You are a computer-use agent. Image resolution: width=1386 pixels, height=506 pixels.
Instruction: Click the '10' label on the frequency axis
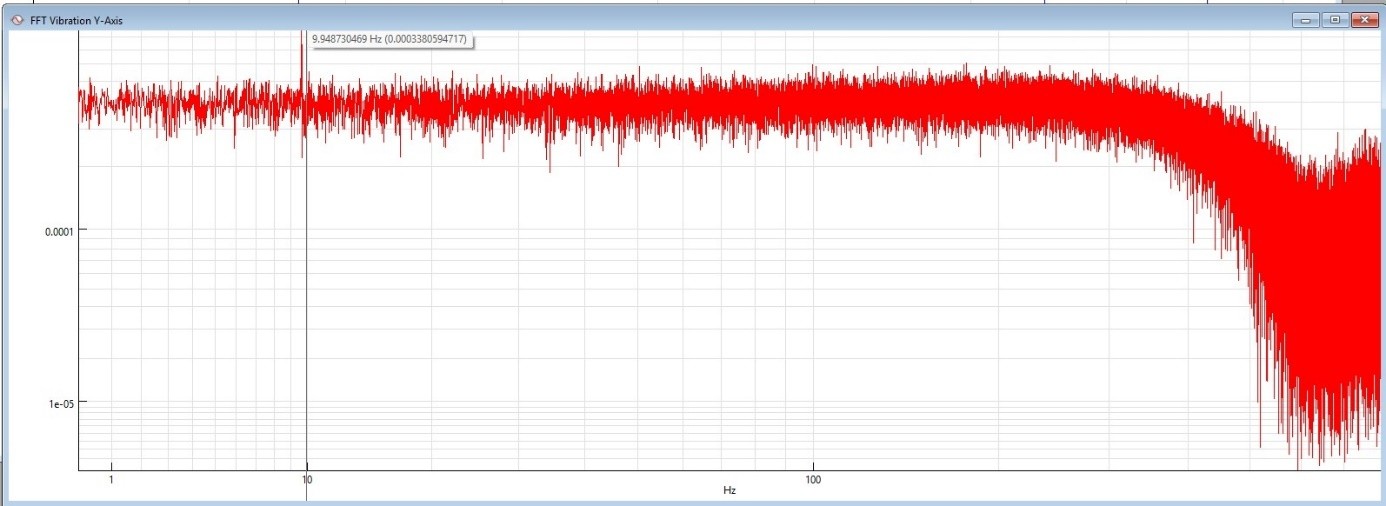[306, 478]
